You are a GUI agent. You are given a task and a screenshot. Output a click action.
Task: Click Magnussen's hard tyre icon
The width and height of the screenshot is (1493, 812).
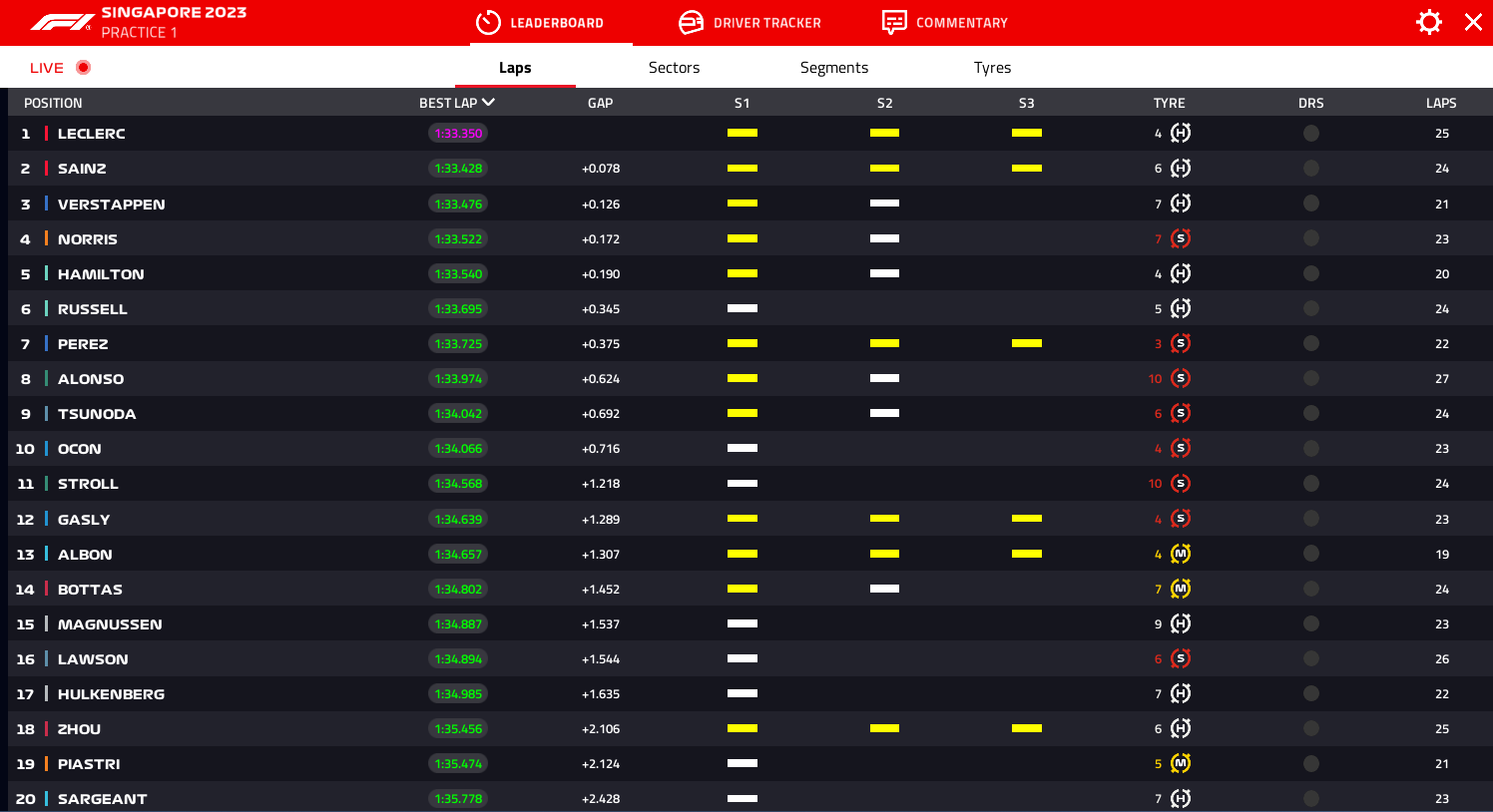point(1181,623)
